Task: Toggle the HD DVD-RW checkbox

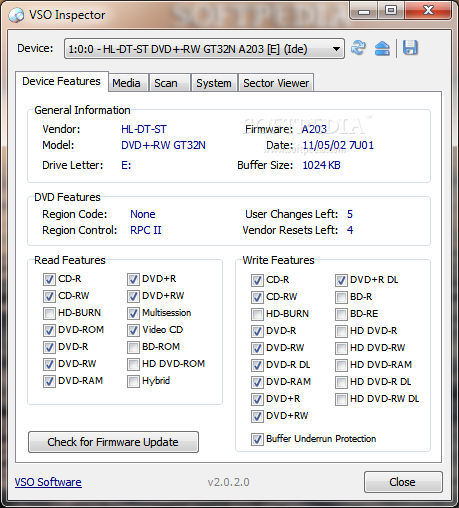Action: (341, 348)
